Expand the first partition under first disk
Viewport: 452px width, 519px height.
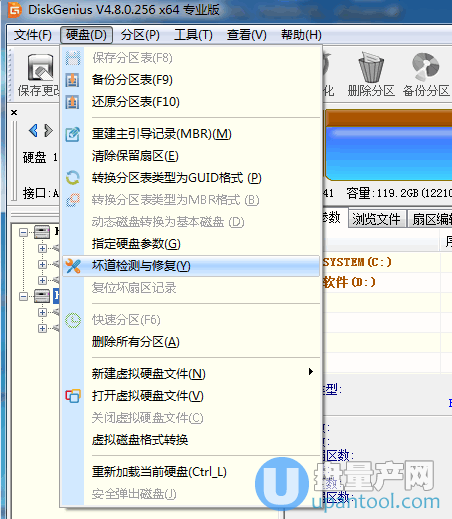[42, 248]
